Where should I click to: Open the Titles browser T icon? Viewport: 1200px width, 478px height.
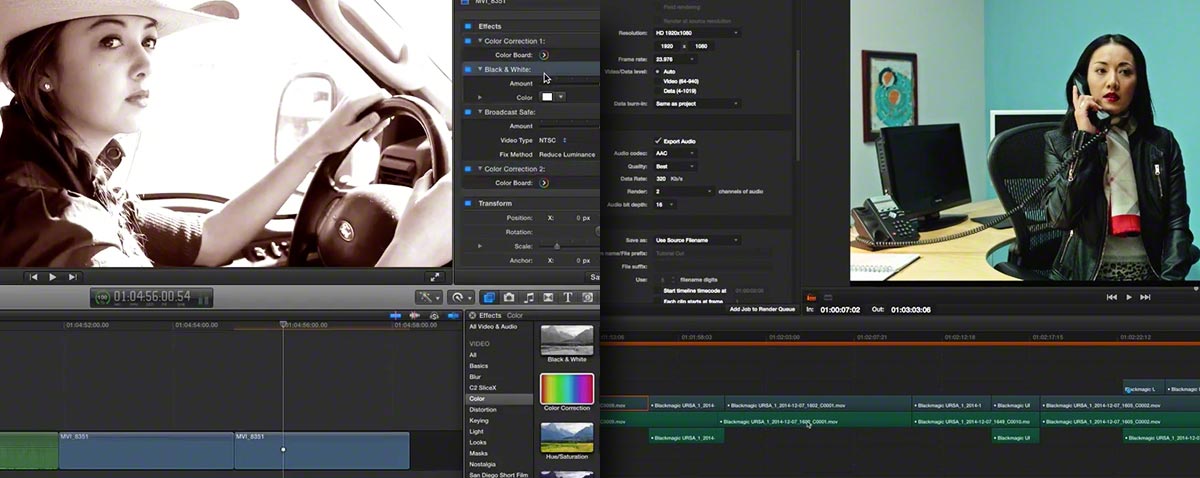(568, 297)
